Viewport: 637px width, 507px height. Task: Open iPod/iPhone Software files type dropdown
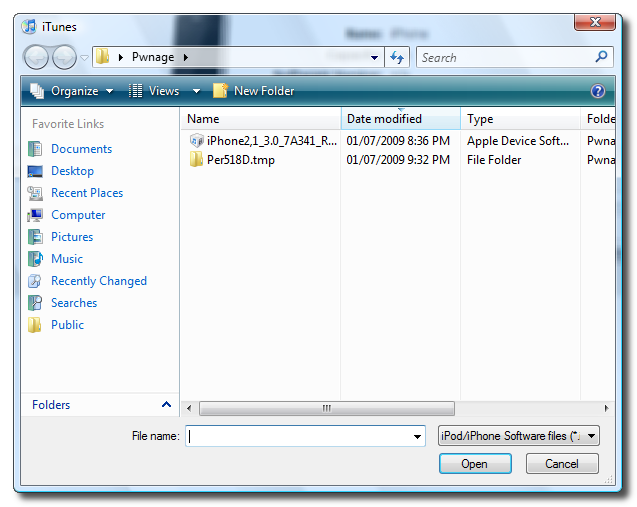(x=518, y=436)
